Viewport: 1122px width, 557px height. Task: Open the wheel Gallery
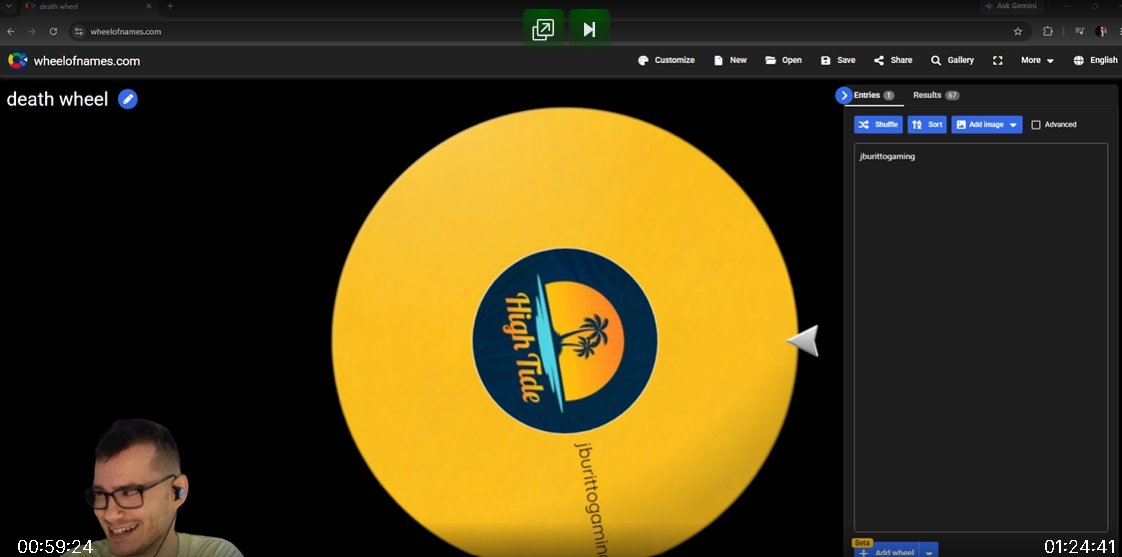[952, 60]
